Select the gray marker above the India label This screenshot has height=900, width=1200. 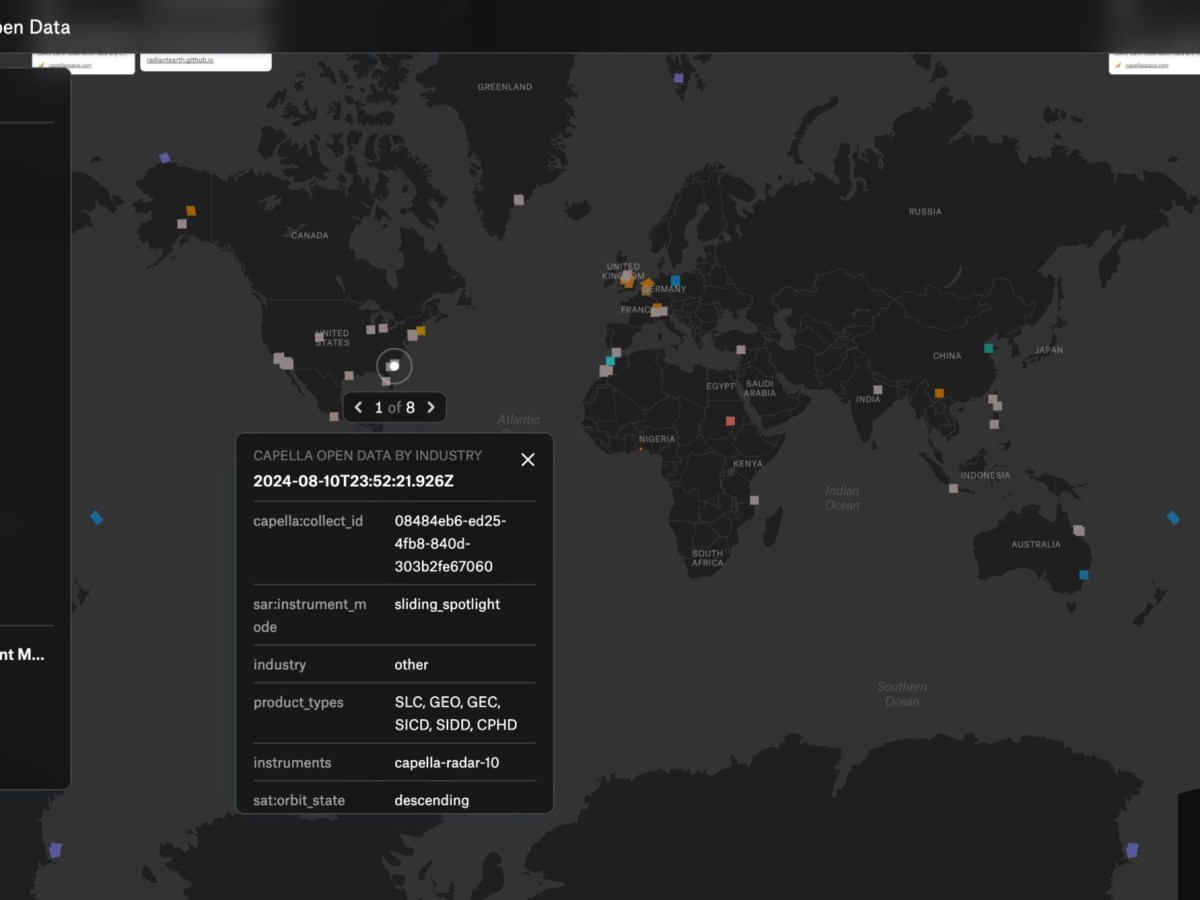(x=877, y=390)
